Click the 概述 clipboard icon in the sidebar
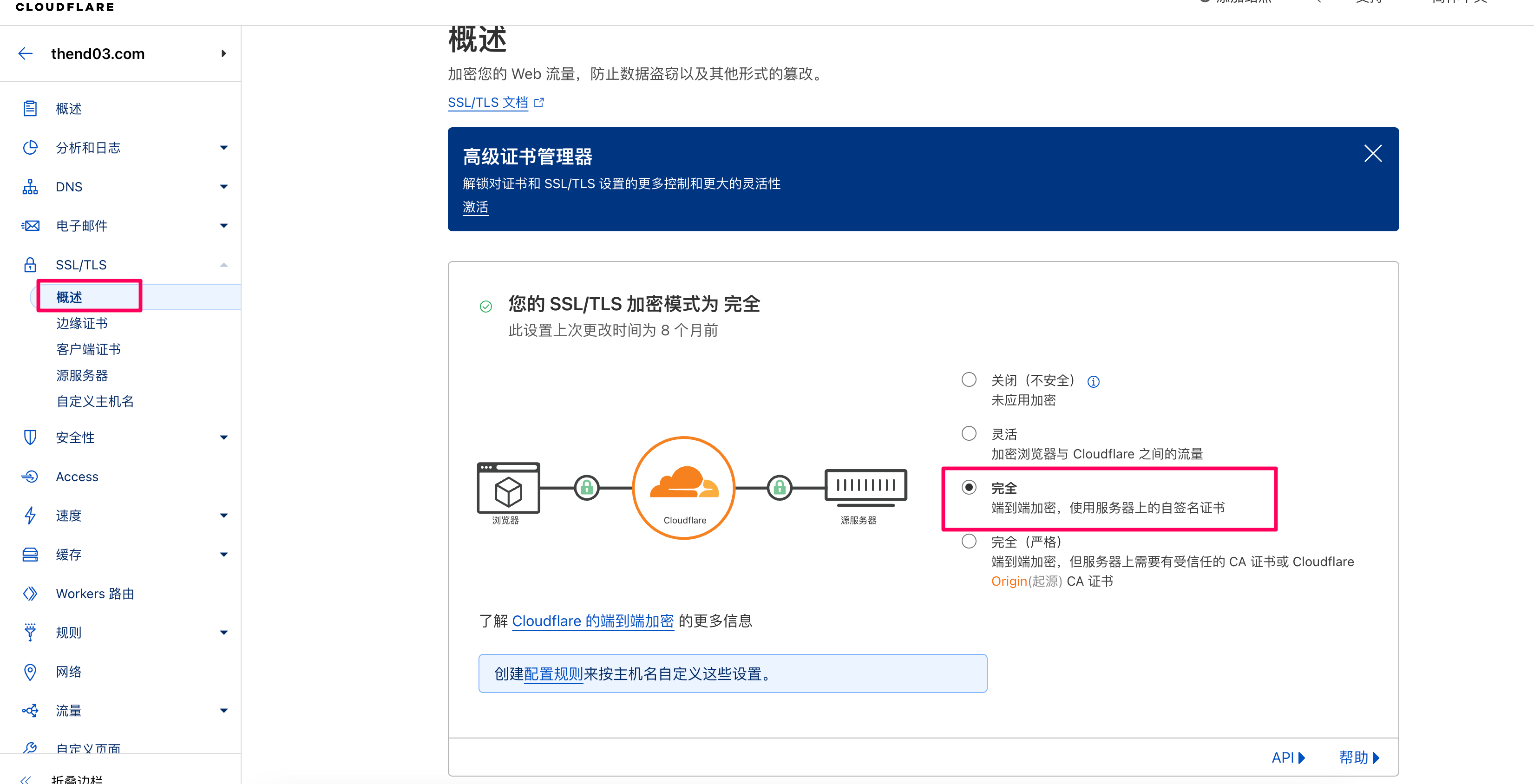Screen dimensions: 1534x784 point(30,108)
